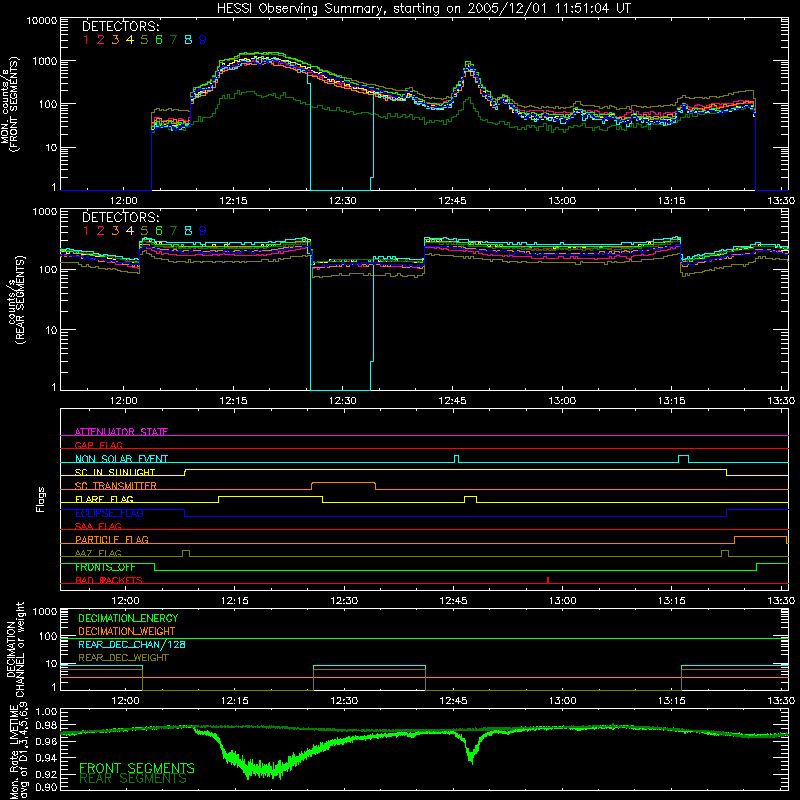
Task: Select olive detector 5 in front segments legend
Action: 144,40
